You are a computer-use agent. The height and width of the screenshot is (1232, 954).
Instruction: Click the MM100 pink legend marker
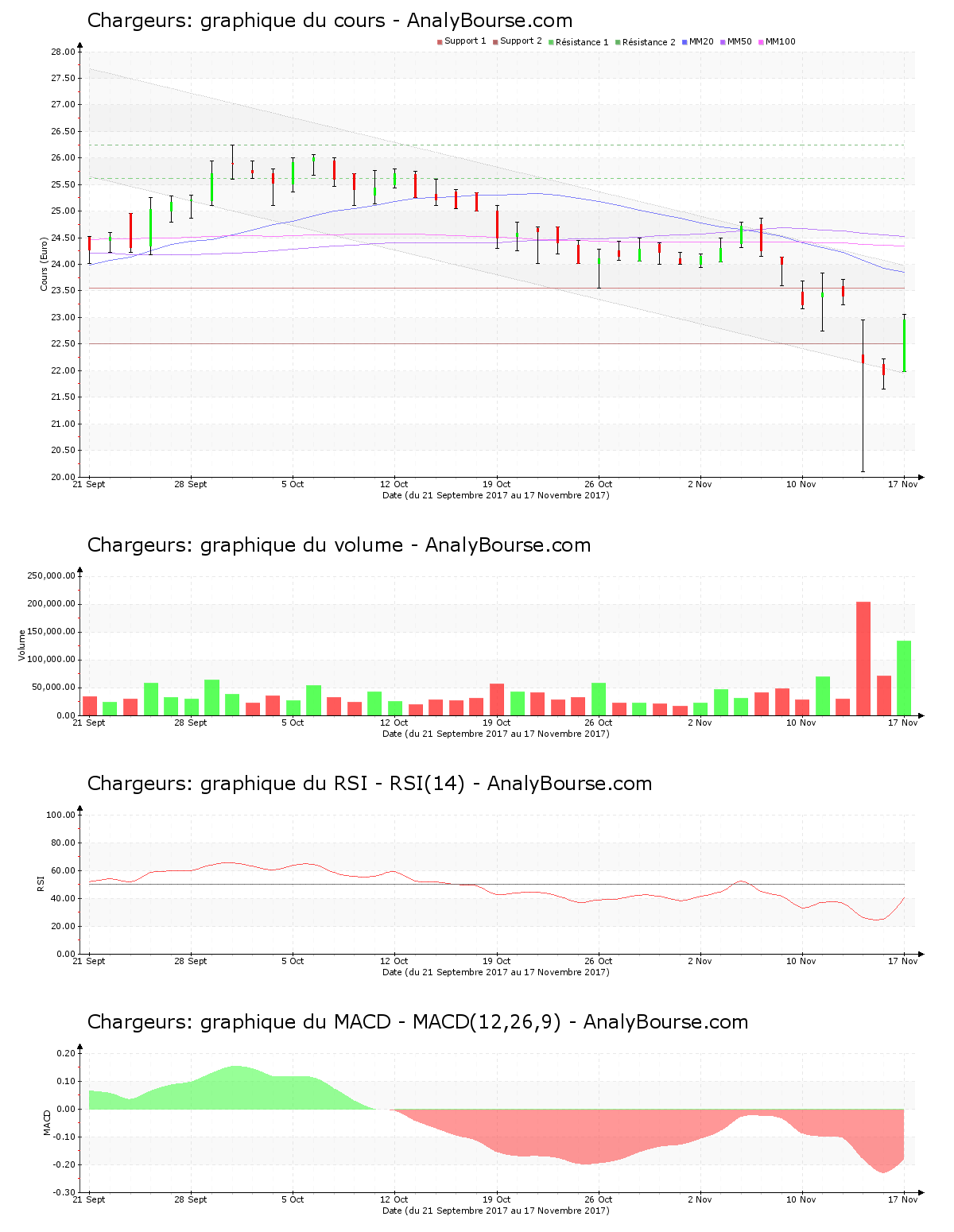761,42
